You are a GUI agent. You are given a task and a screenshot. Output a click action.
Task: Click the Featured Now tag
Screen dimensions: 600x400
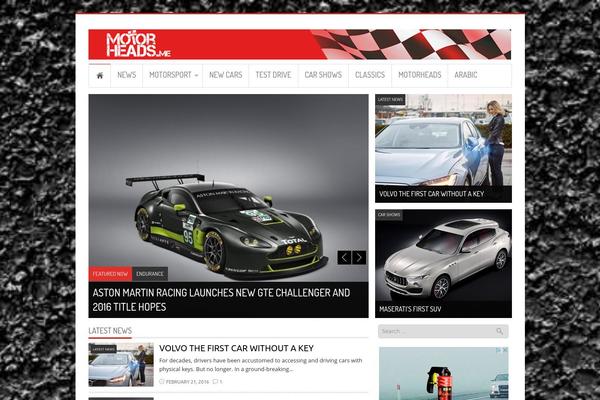(110, 274)
